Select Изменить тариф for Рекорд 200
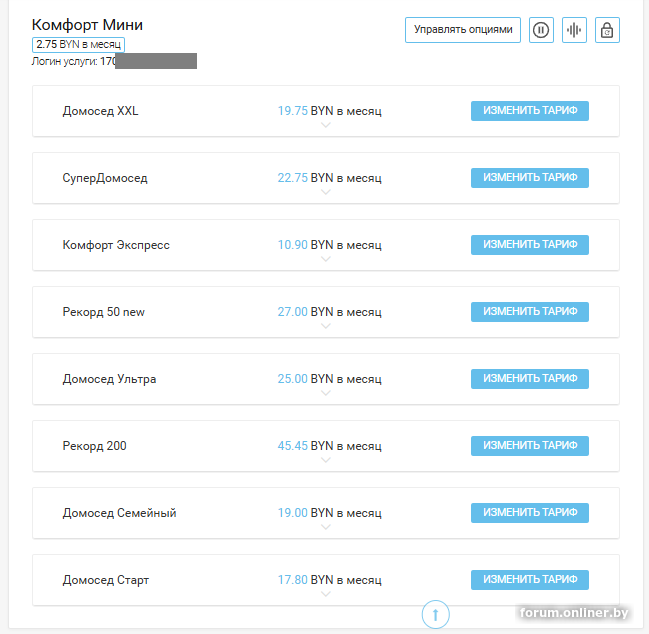Viewport: 649px width, 634px height. pos(530,446)
